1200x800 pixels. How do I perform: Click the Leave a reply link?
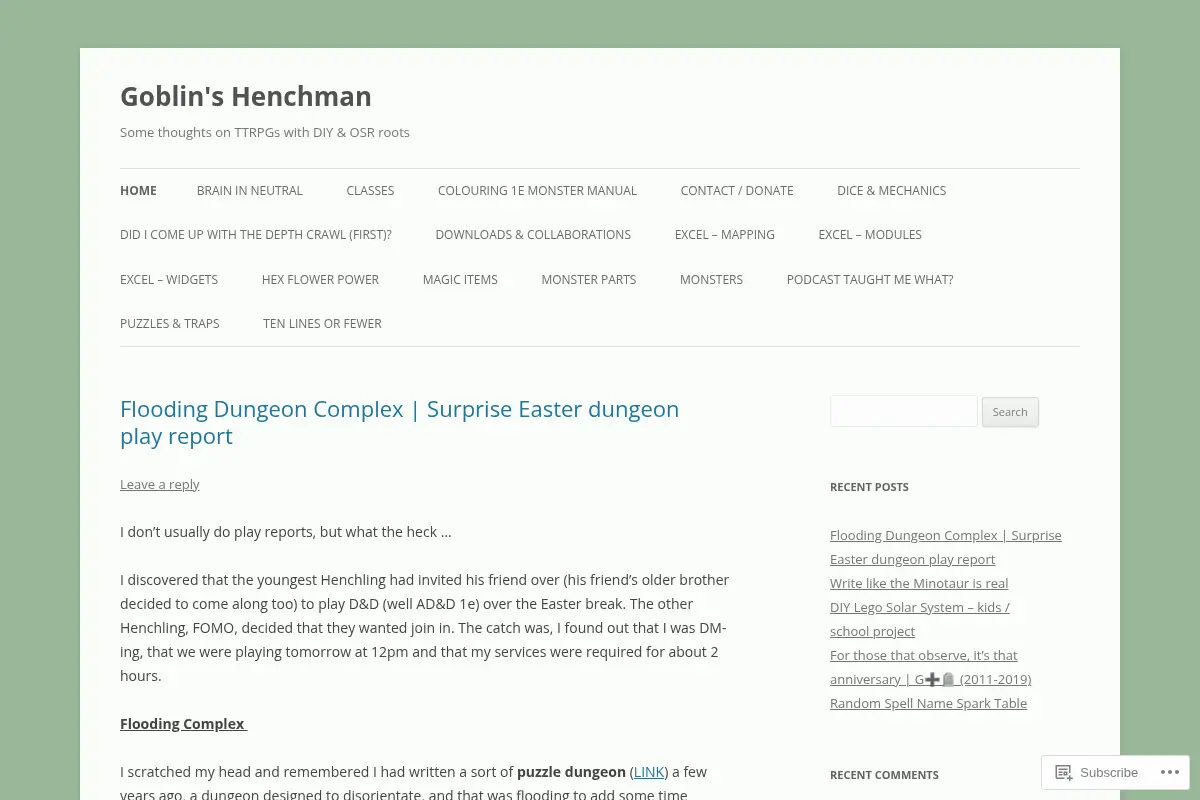click(x=160, y=484)
